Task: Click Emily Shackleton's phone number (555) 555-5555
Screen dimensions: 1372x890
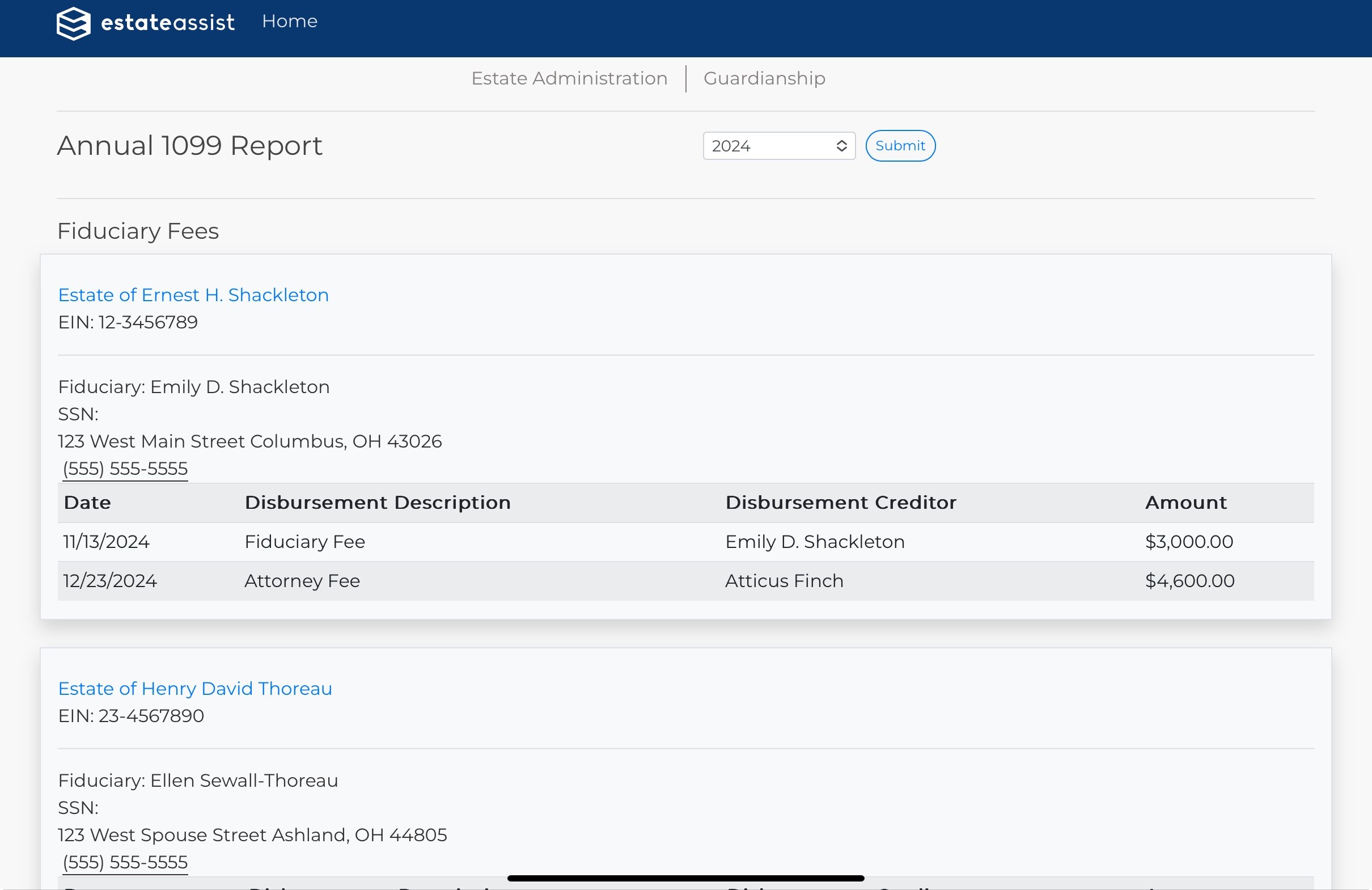Action: 125,469
